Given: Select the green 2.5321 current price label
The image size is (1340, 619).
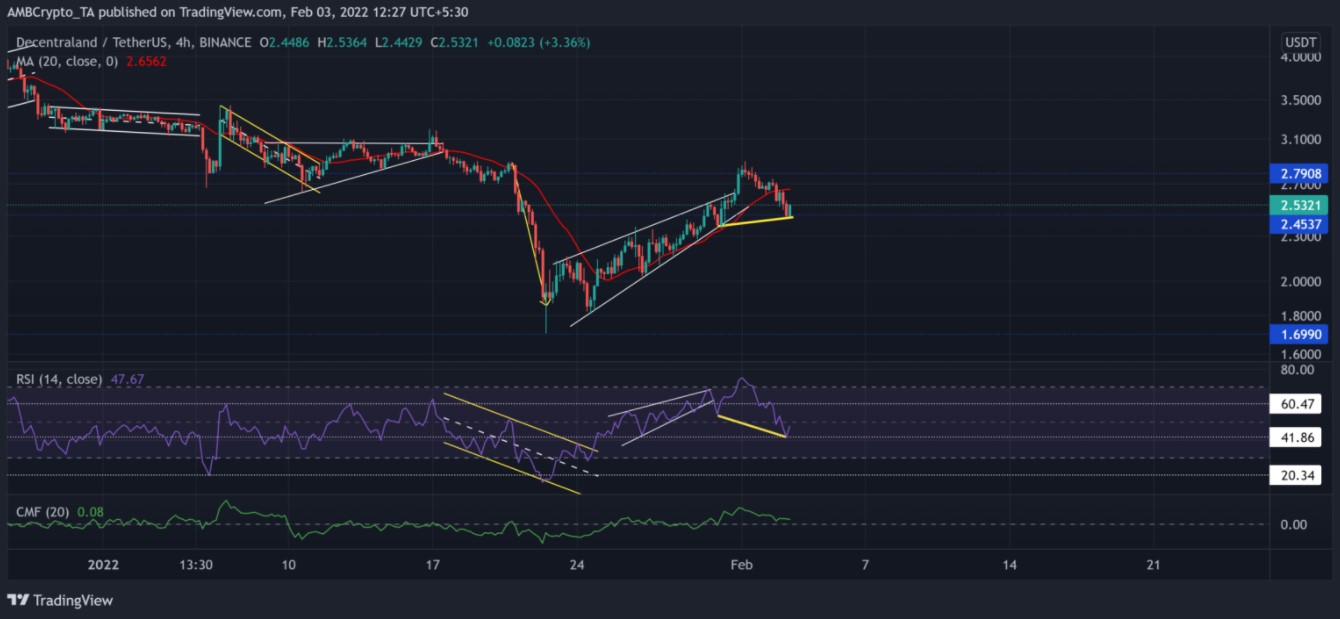Looking at the screenshot, I should click(1301, 205).
